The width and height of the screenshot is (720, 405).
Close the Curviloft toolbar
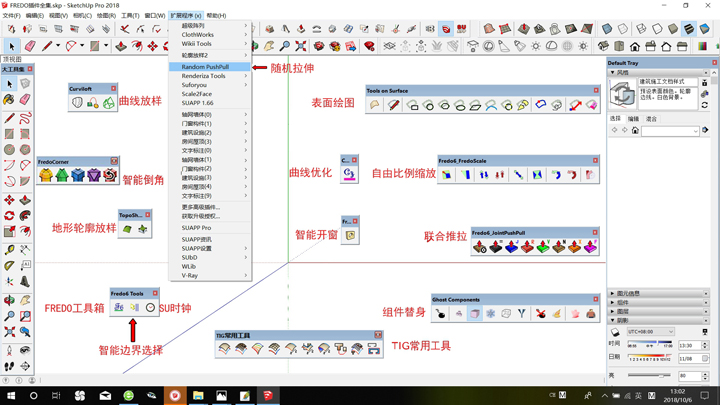[113, 88]
